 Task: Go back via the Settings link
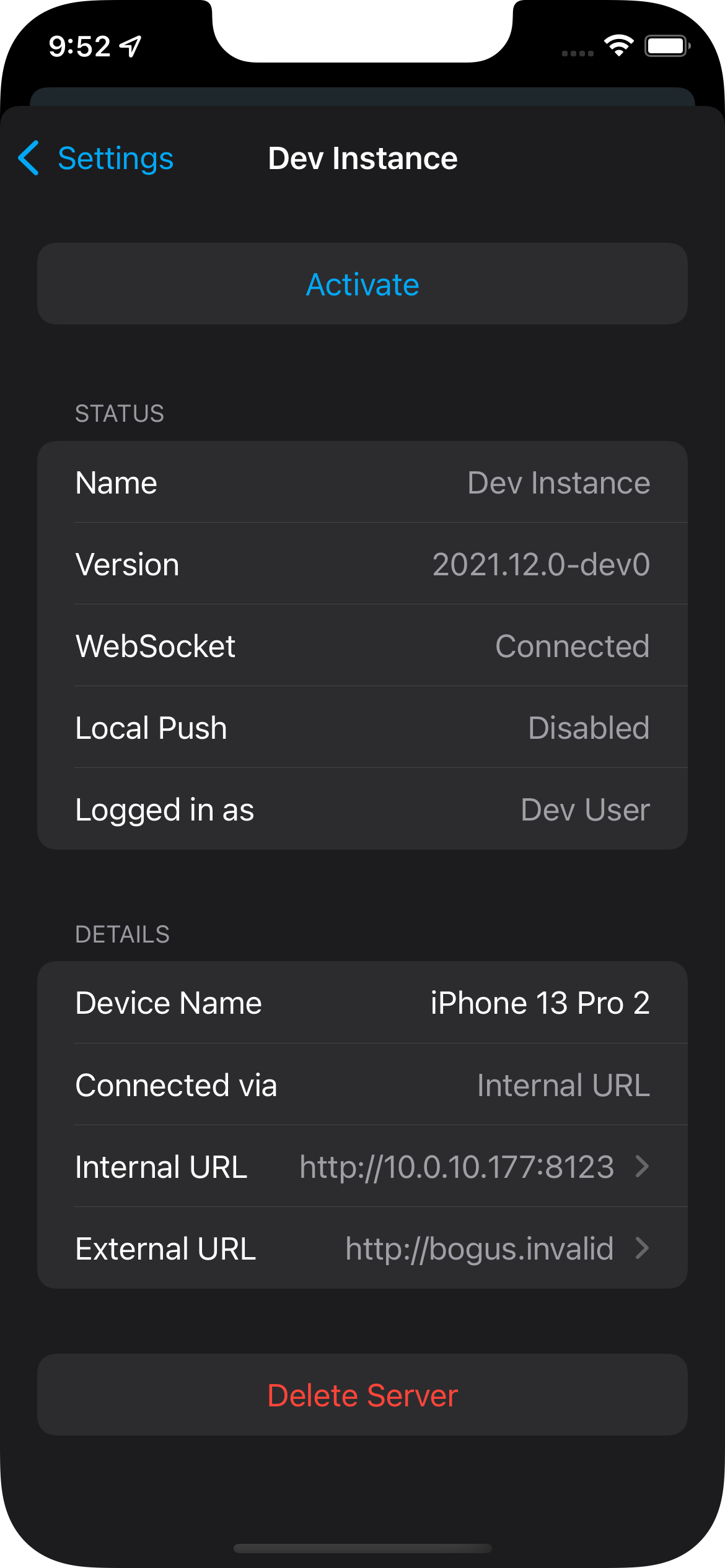pos(115,158)
